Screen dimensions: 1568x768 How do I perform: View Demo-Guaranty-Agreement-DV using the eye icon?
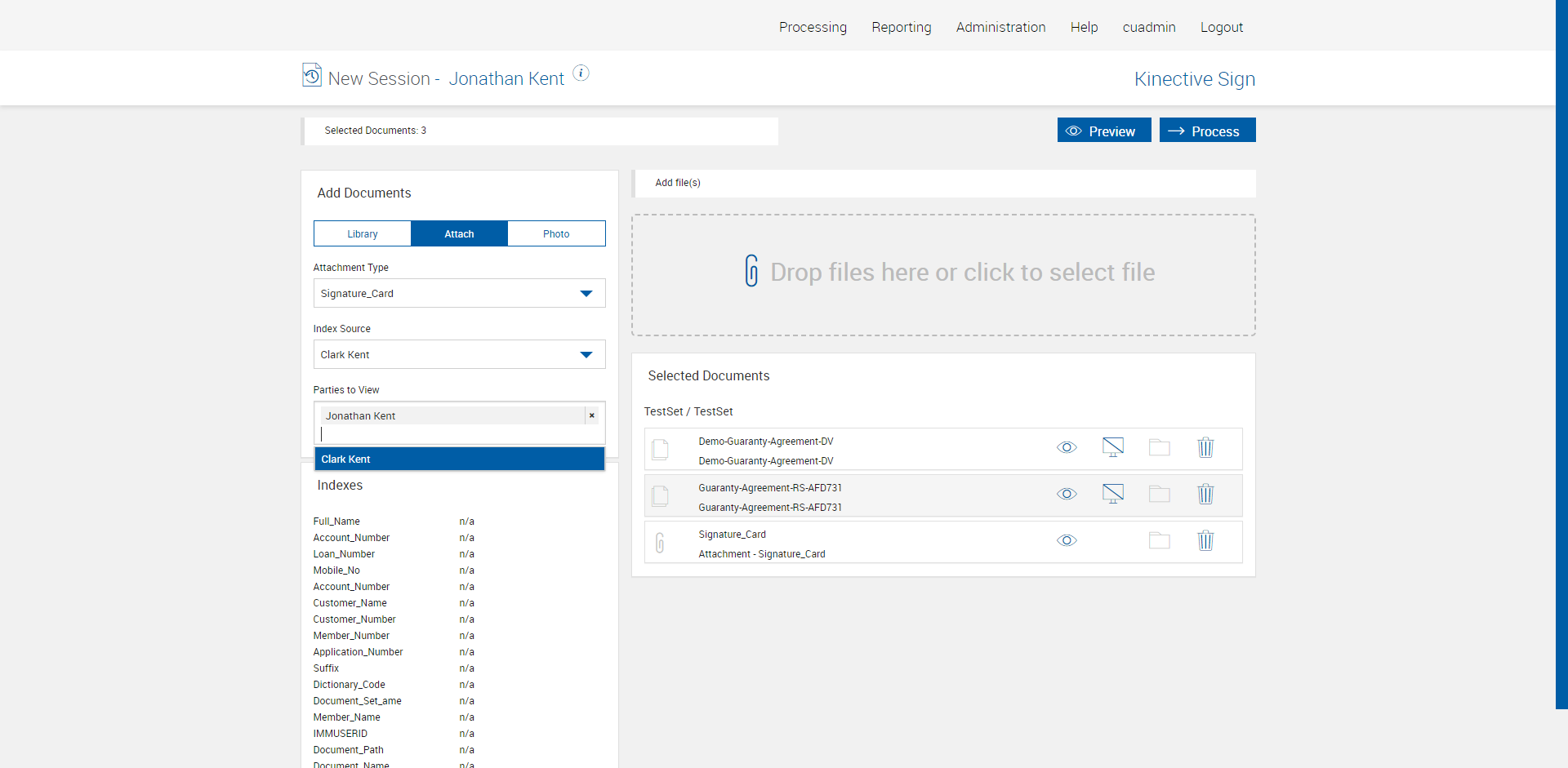point(1067,448)
